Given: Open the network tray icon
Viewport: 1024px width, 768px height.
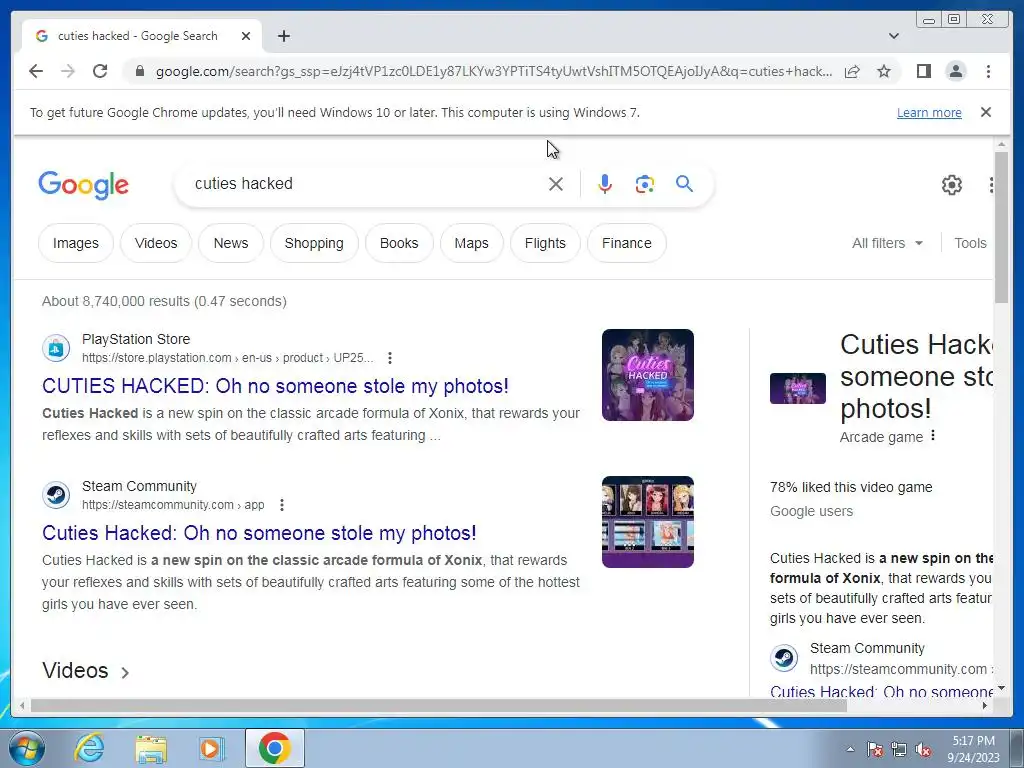Looking at the screenshot, I should (899, 749).
